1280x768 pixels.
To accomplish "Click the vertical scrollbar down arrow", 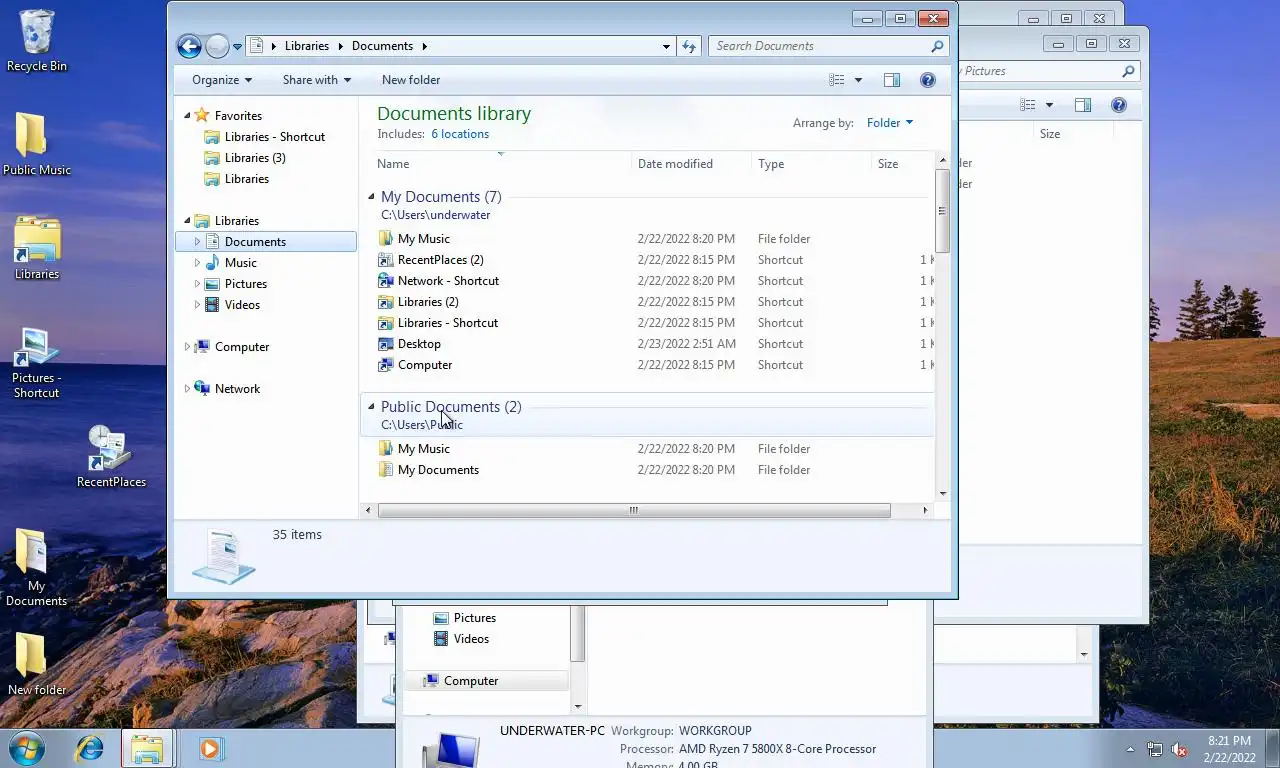I will pos(942,493).
